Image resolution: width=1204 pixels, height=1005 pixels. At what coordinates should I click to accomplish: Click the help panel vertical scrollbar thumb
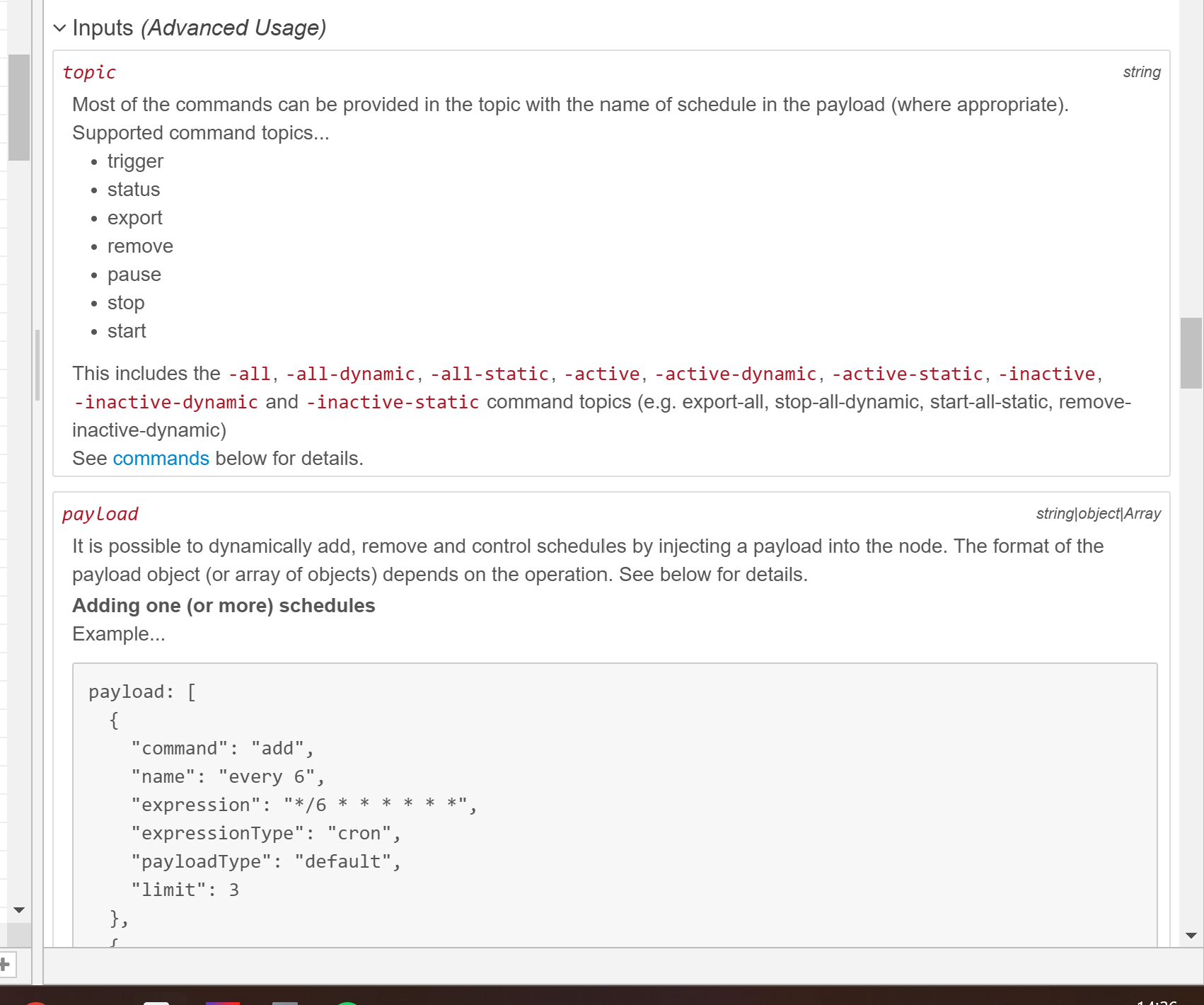pos(1191,353)
